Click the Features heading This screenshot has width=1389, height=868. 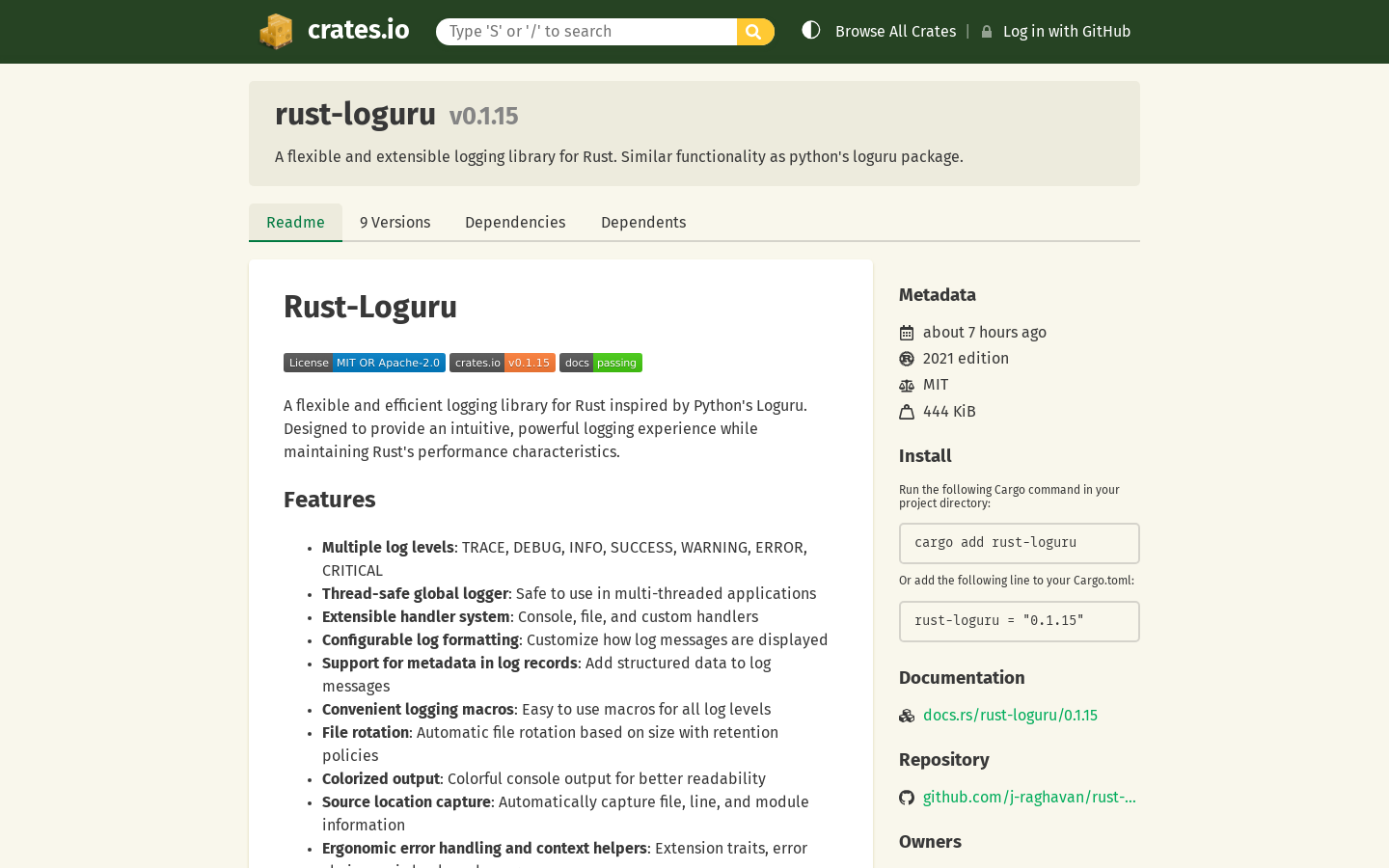[329, 500]
